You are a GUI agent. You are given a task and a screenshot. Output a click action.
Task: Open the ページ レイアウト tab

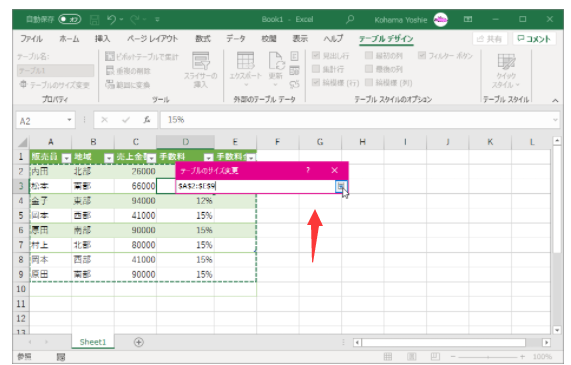coord(152,39)
